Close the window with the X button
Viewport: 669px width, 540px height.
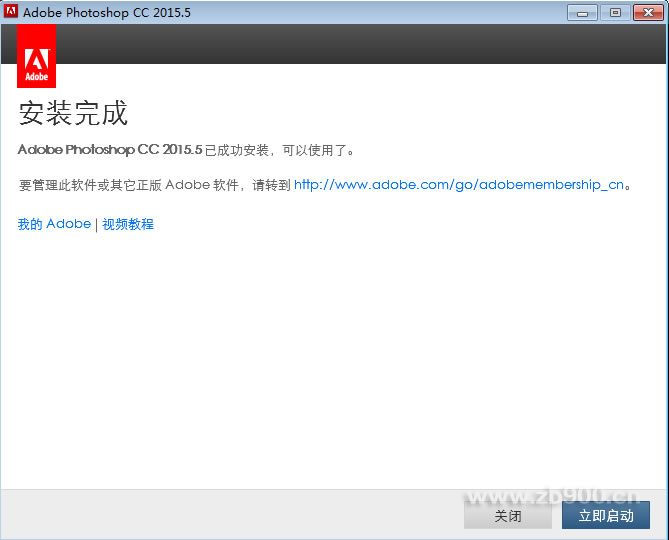[648, 13]
